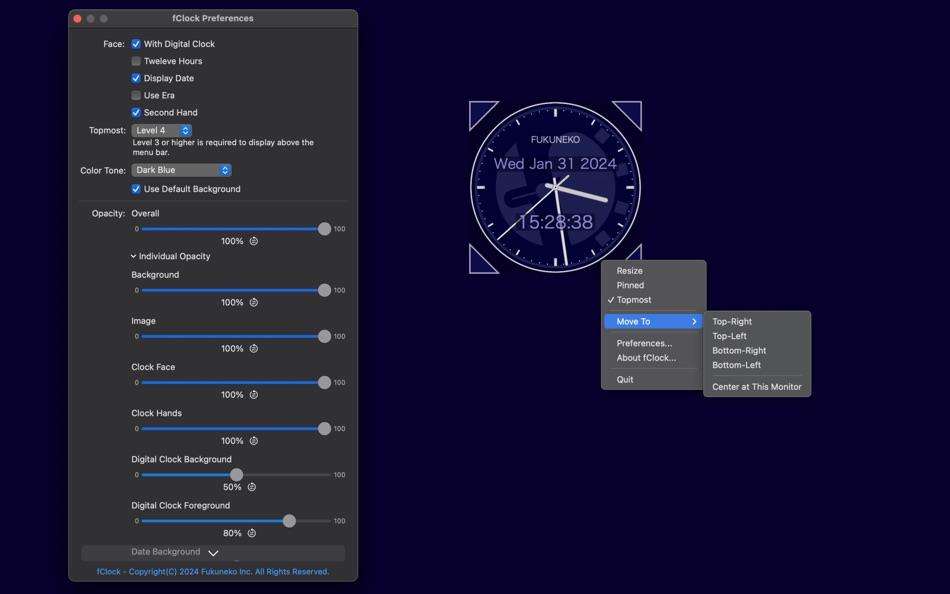Screen dimensions: 950x594
Task: Toggle the With Digital Clock checkbox
Action: [x=136, y=44]
